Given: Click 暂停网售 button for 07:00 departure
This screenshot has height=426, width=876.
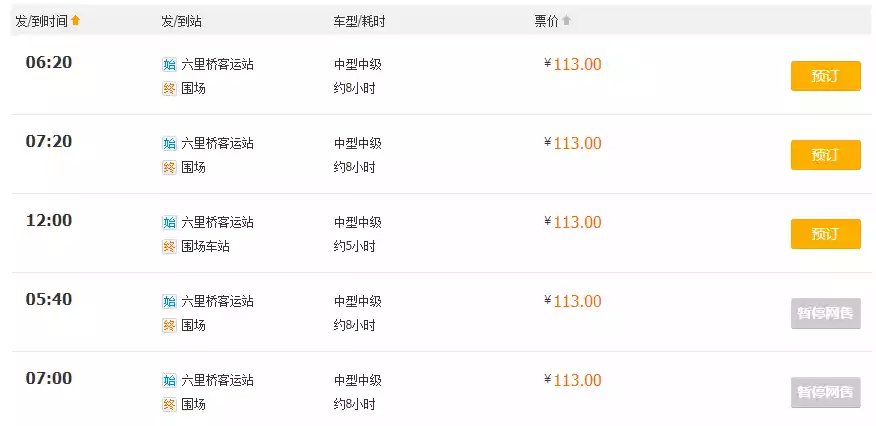Looking at the screenshot, I should [825, 392].
